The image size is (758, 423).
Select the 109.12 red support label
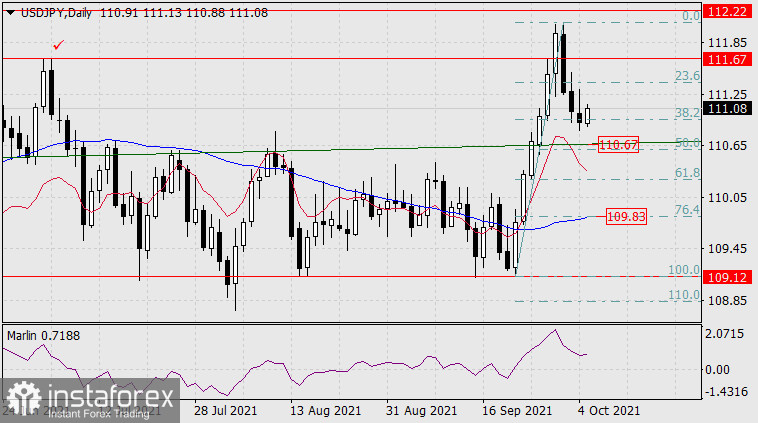pyautogui.click(x=727, y=277)
